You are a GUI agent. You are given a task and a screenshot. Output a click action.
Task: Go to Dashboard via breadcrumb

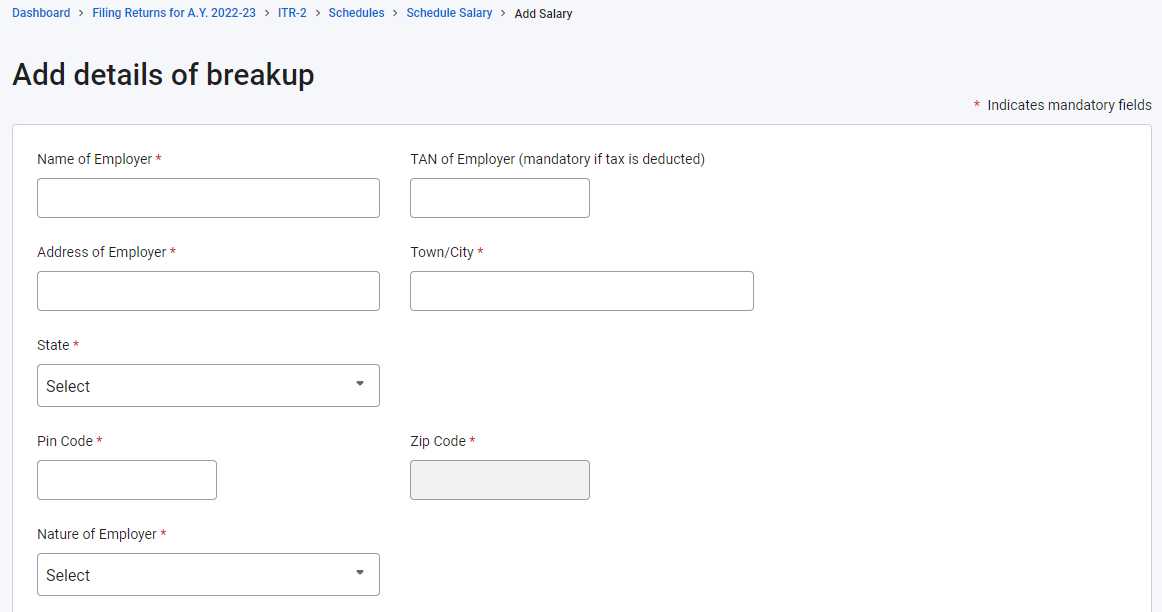point(41,13)
